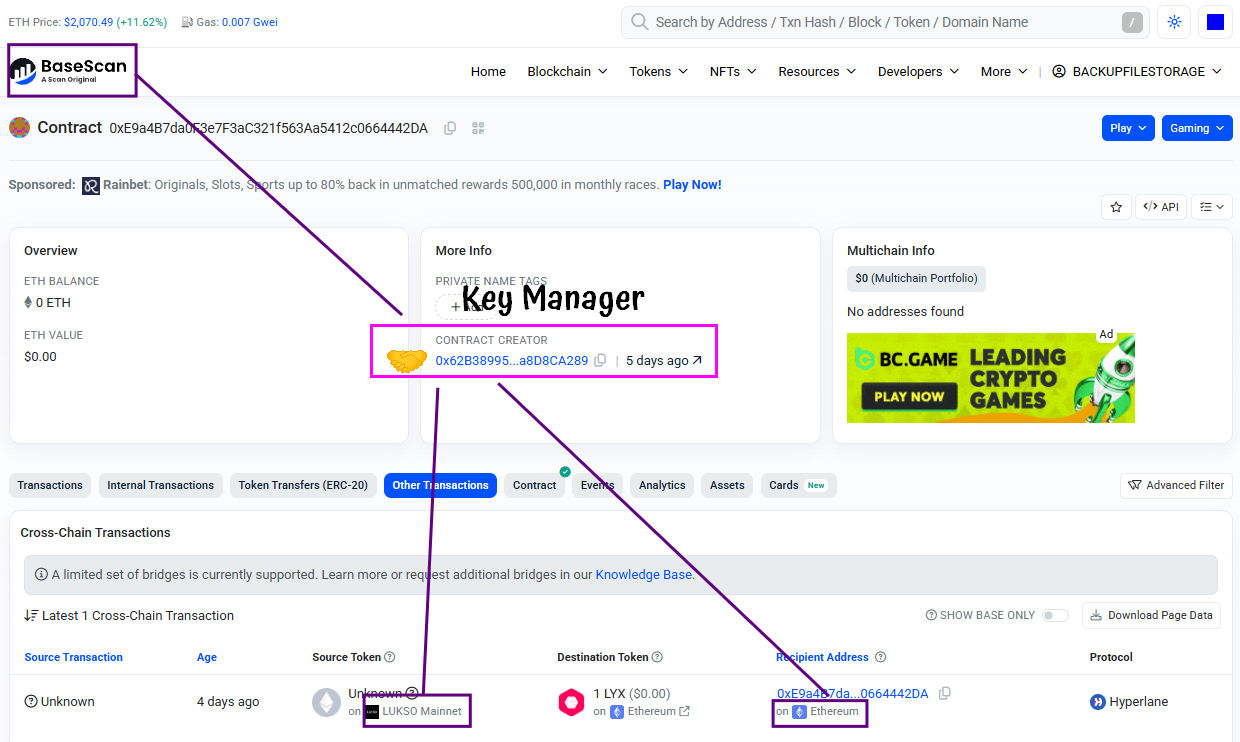Click the $0 (Multichain Portfolio) button
Viewport: 1240px width, 742px height.
click(x=916, y=278)
